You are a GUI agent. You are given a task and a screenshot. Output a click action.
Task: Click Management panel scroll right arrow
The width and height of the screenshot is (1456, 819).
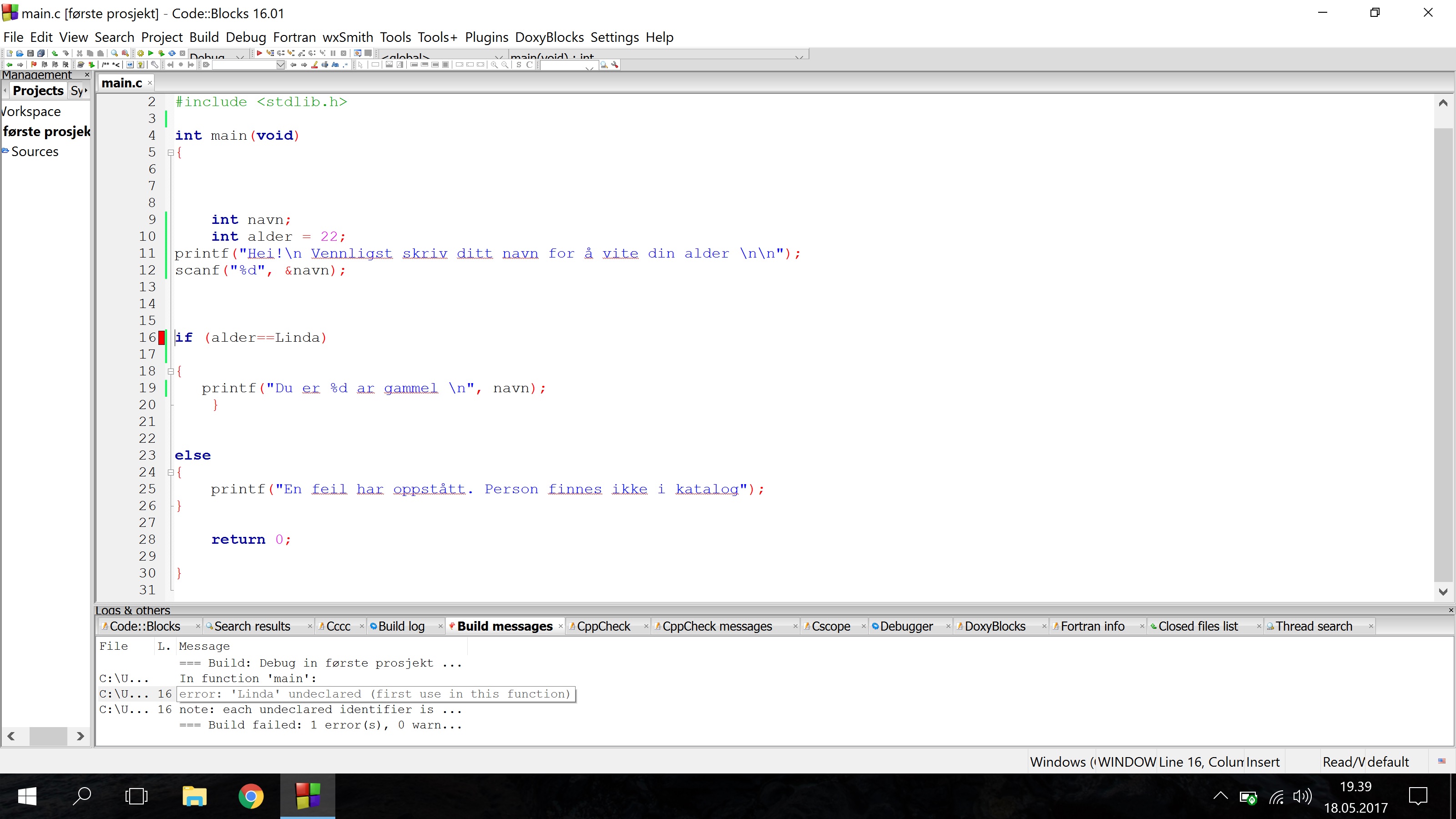(x=80, y=736)
